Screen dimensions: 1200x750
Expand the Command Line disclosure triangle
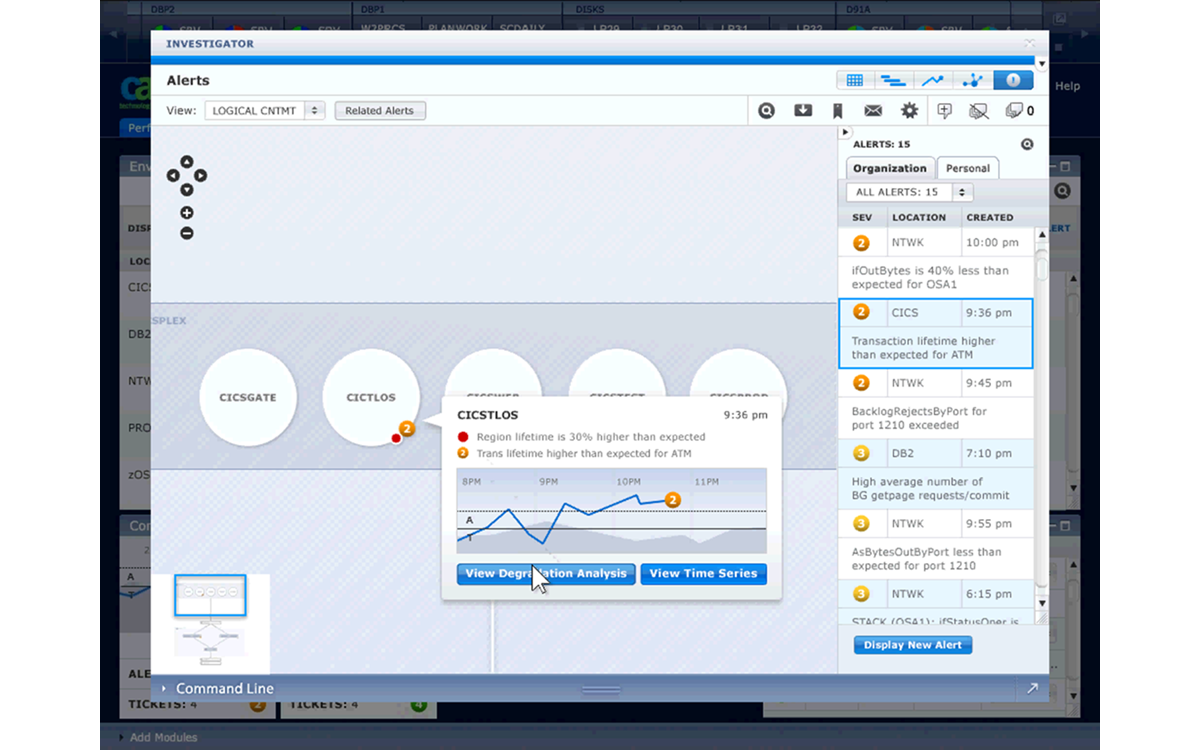(x=164, y=689)
